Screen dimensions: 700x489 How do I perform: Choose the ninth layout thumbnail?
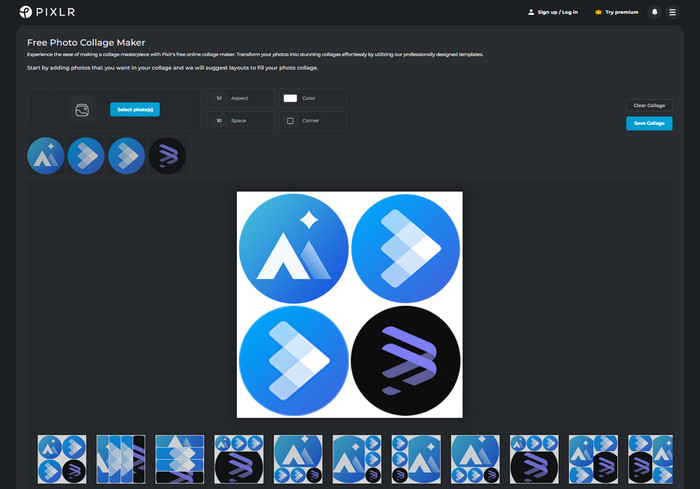(534, 460)
